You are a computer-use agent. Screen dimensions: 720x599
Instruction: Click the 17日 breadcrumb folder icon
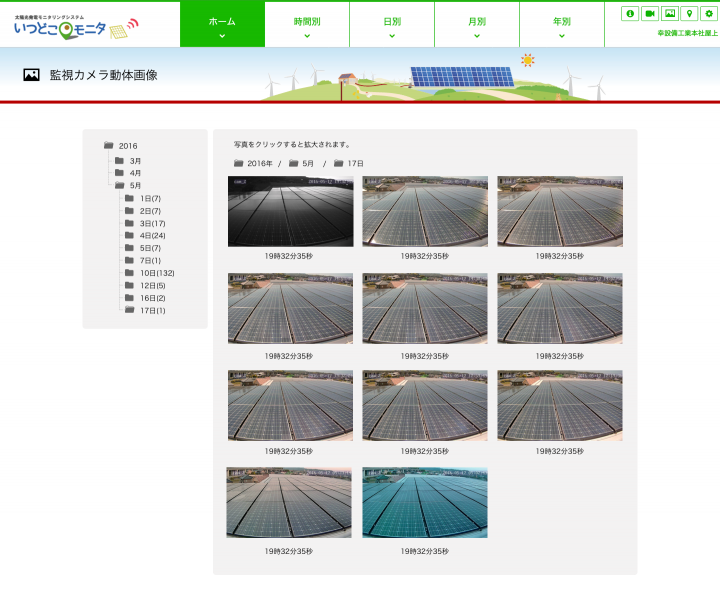click(x=339, y=163)
